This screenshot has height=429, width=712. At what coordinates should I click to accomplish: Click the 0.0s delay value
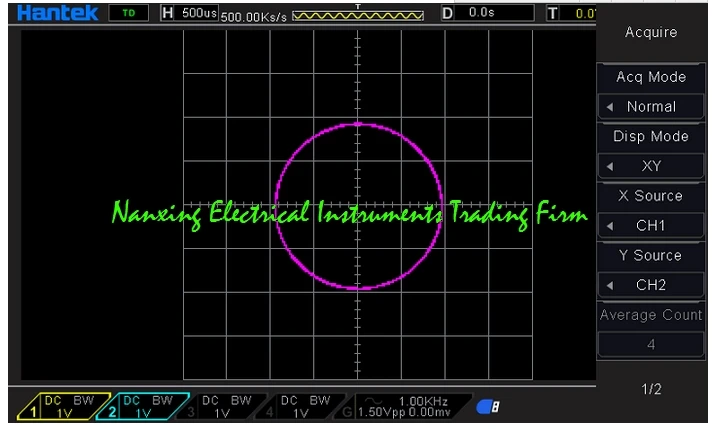pos(481,12)
